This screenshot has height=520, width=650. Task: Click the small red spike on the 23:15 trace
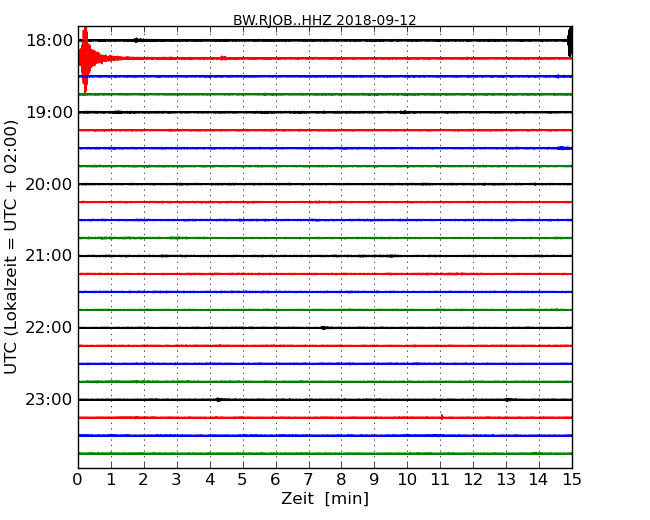click(442, 417)
